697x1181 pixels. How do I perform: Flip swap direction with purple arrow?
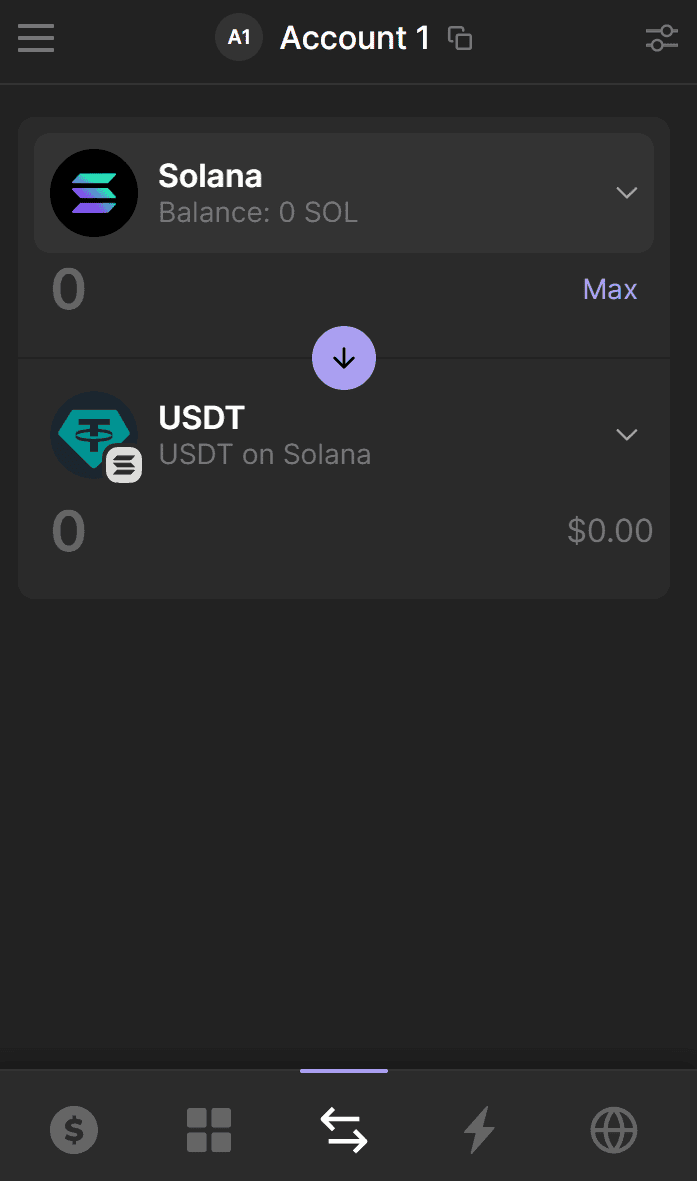344,358
